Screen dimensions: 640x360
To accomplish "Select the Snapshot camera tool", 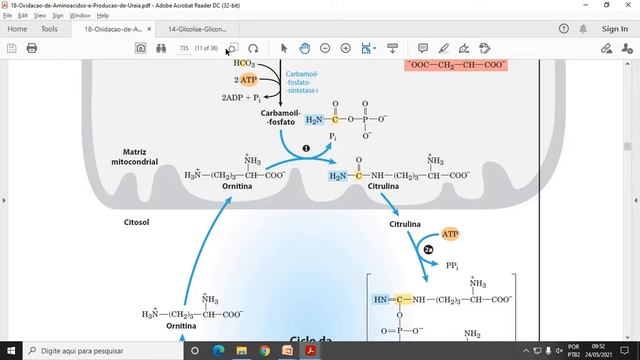I will pos(140,48).
